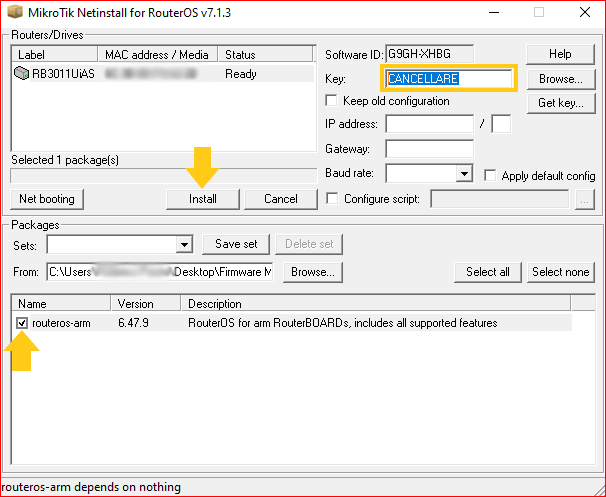Screen dimensions: 606x497
Task: Tick the Configure script checkbox
Action: [332, 199]
